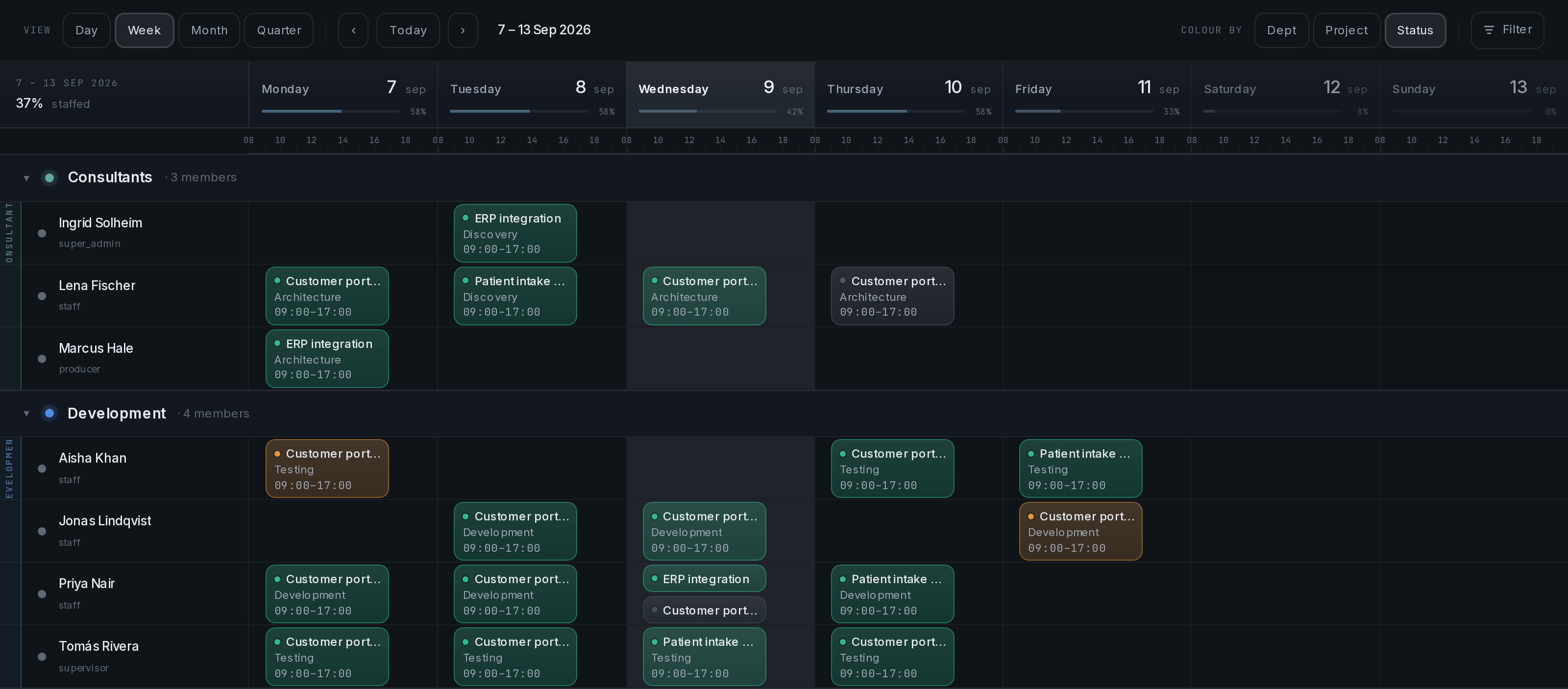
Task: Select Jonas Lindqvist's name
Action: coord(105,520)
